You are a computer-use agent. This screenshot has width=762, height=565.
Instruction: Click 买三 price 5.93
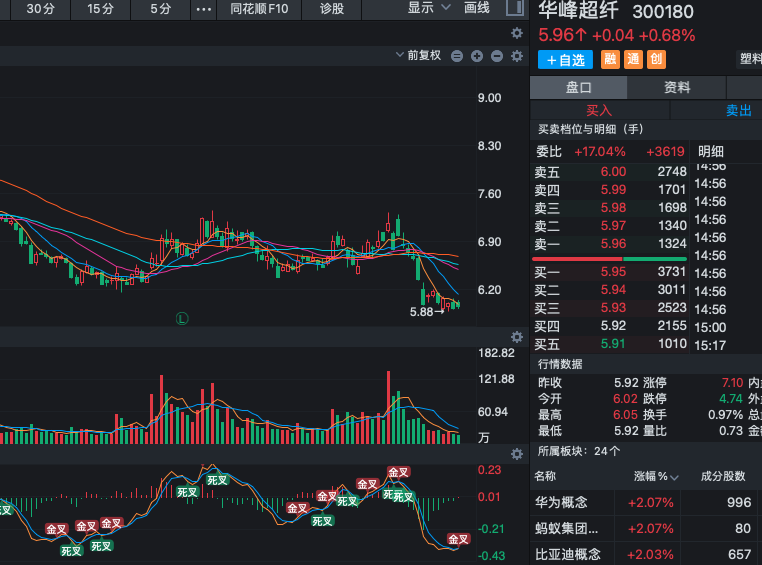(x=613, y=308)
